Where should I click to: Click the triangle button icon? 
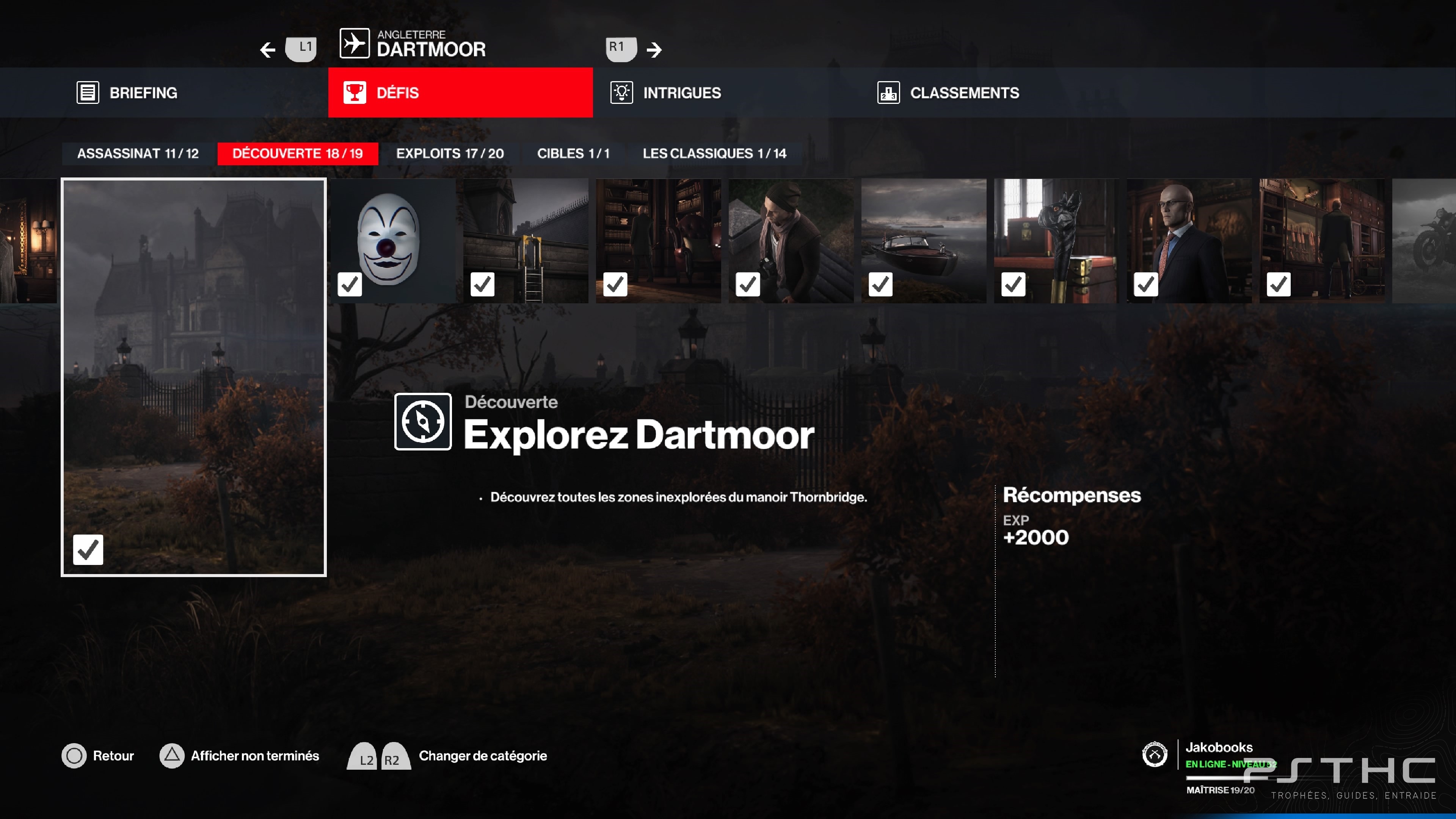[x=172, y=756]
